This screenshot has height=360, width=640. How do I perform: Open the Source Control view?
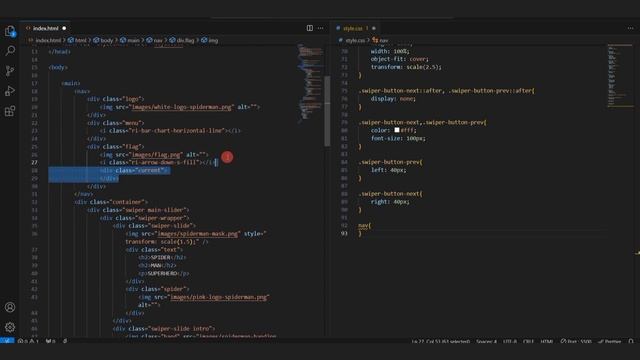[10, 71]
